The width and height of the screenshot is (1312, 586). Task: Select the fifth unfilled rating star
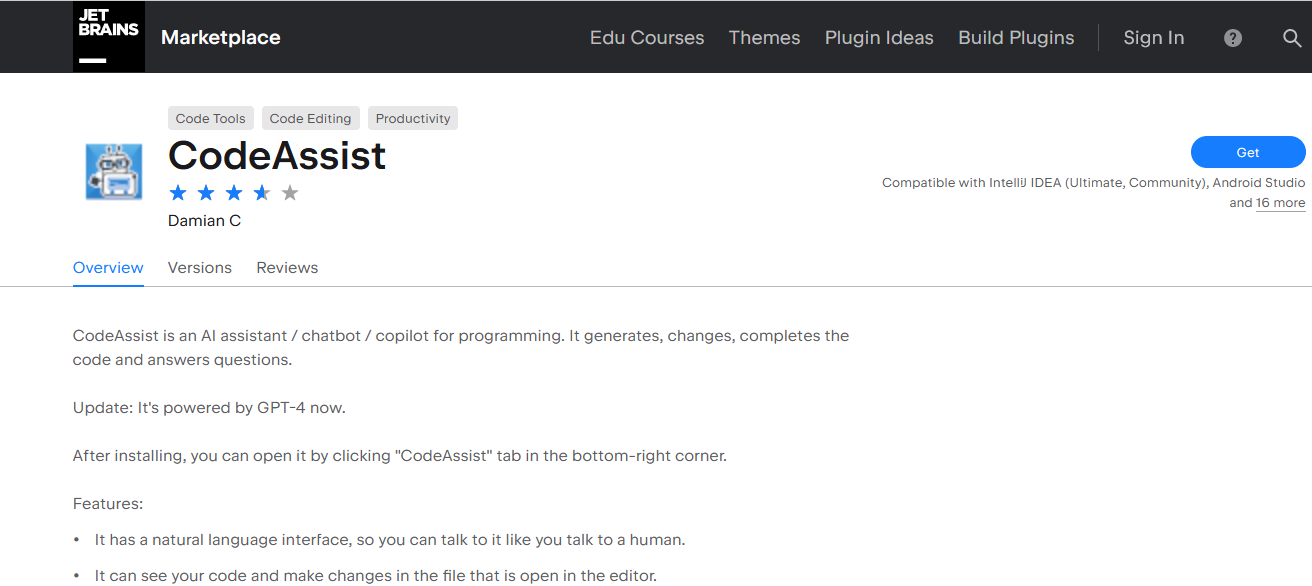pyautogui.click(x=290, y=192)
